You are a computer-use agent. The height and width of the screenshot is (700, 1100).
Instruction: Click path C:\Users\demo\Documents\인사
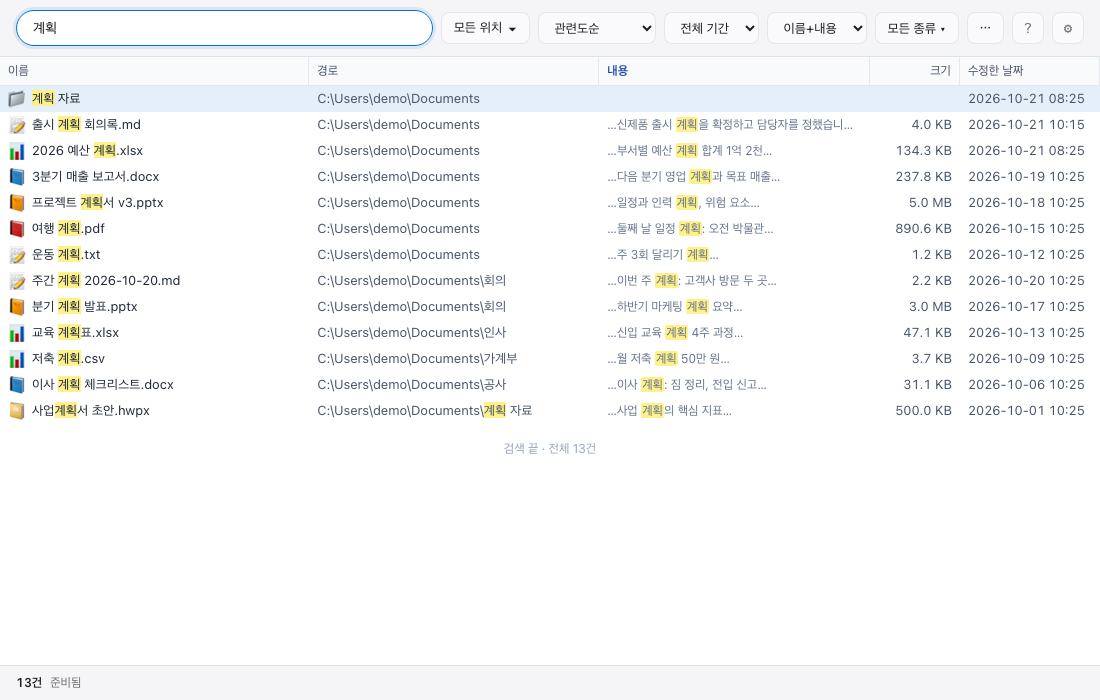pyautogui.click(x=411, y=332)
